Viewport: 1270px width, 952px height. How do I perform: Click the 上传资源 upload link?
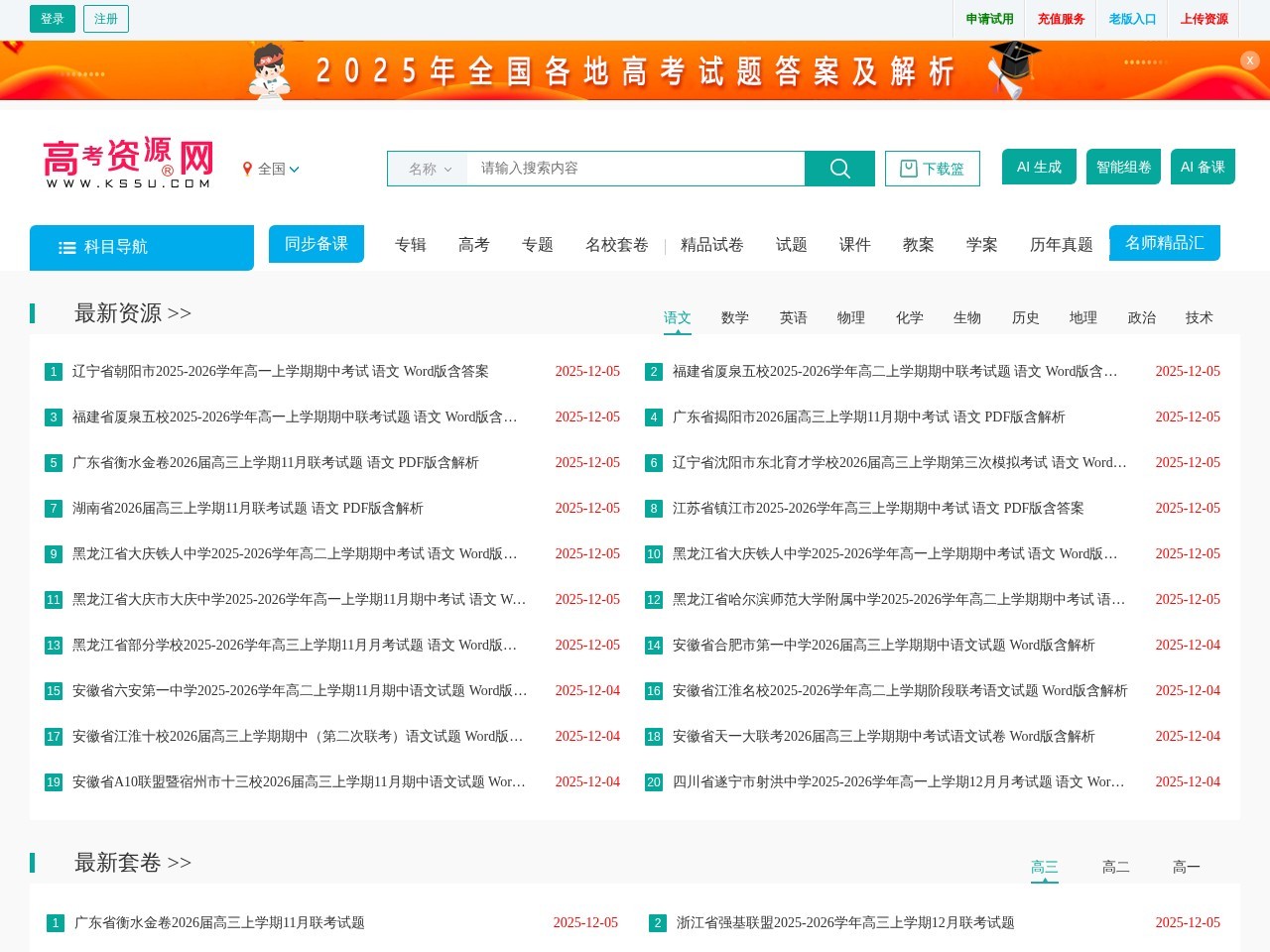(1203, 18)
